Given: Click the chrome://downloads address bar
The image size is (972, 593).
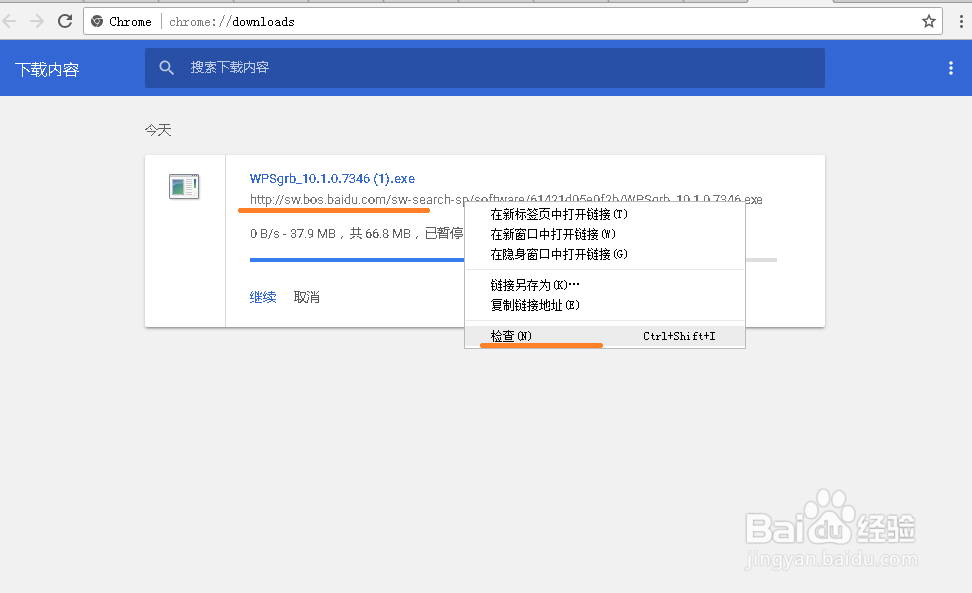Looking at the screenshot, I should [x=513, y=22].
